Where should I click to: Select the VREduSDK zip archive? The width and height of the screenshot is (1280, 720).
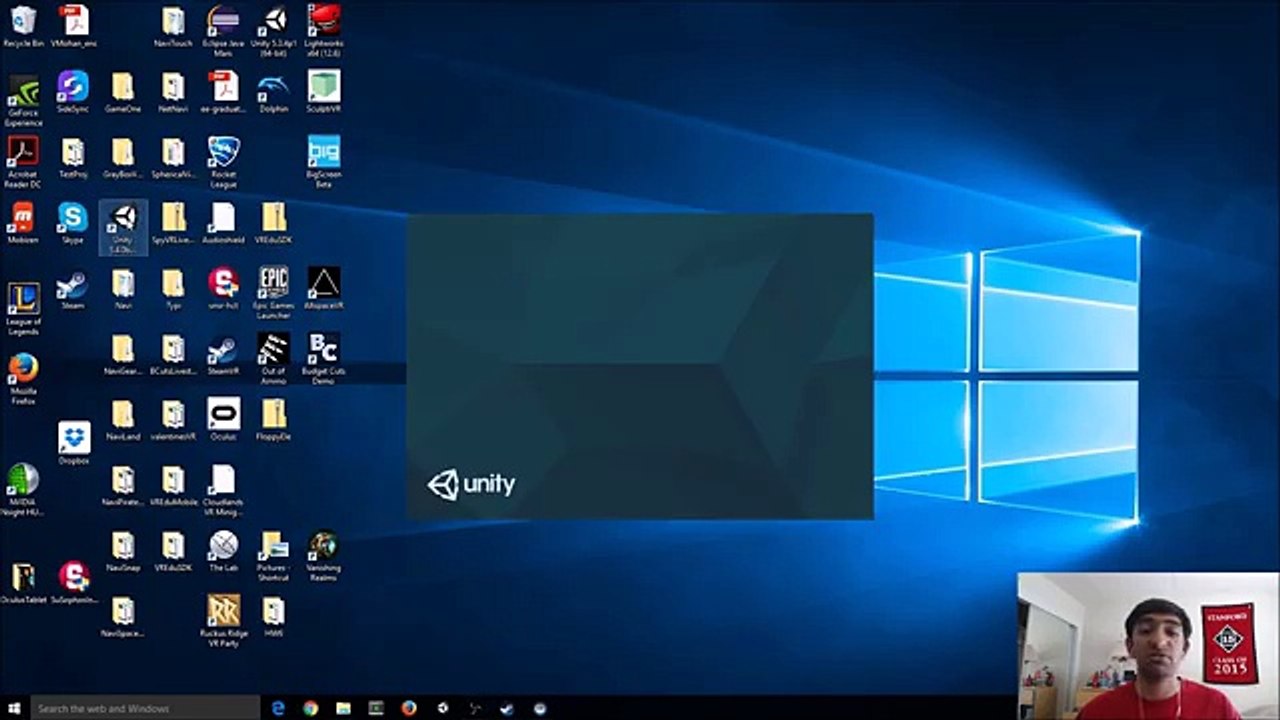point(273,223)
